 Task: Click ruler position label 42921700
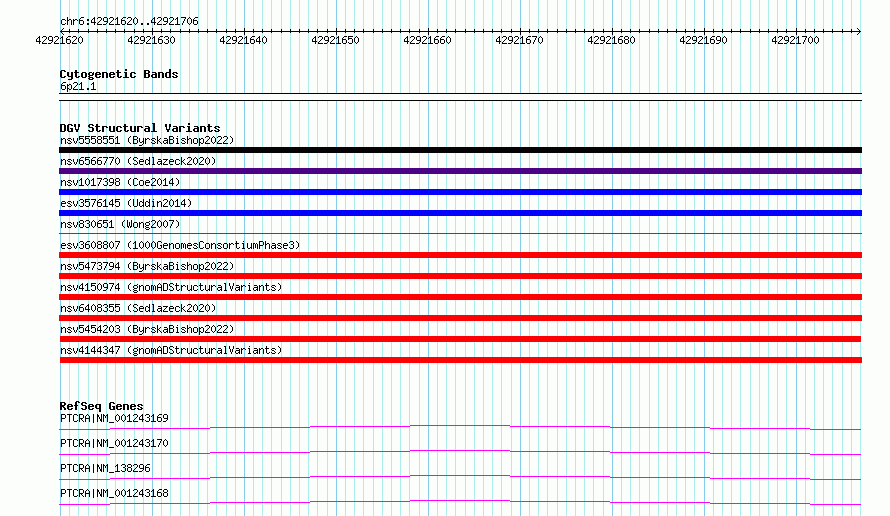795,40
